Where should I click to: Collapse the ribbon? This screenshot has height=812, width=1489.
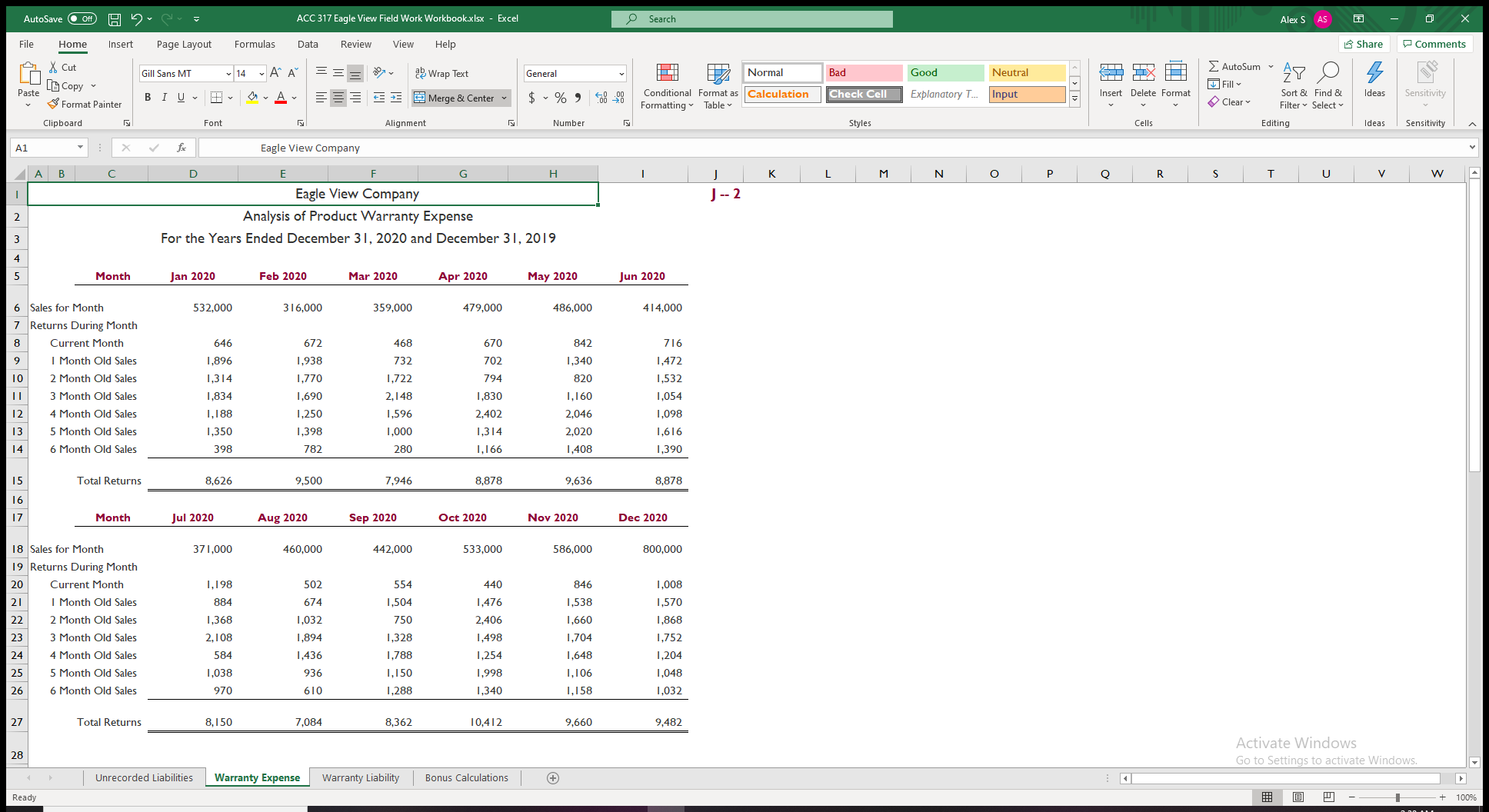coord(1472,123)
